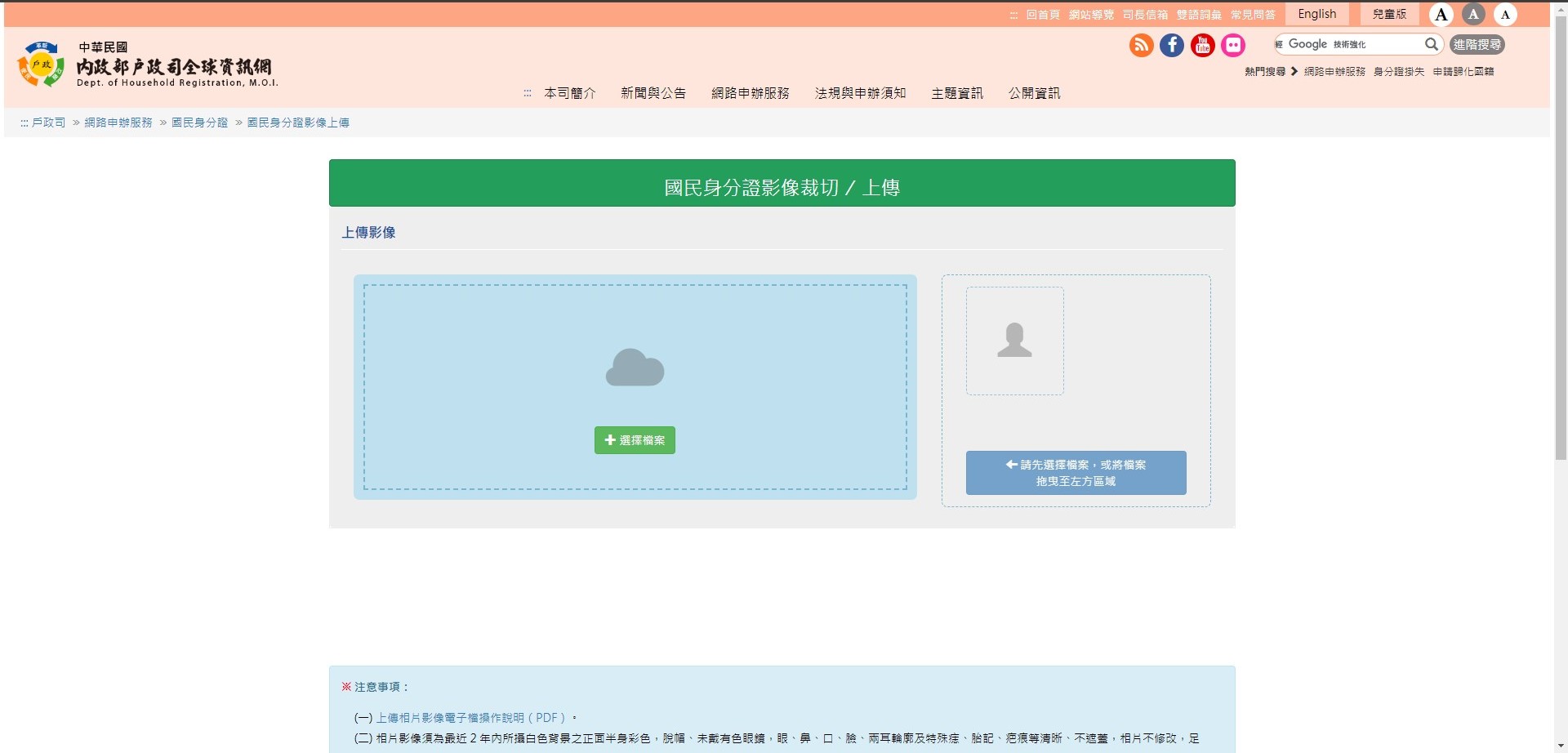Viewport: 1568px width, 753px height.
Task: Click the person avatar placeholder icon
Action: click(x=1014, y=341)
